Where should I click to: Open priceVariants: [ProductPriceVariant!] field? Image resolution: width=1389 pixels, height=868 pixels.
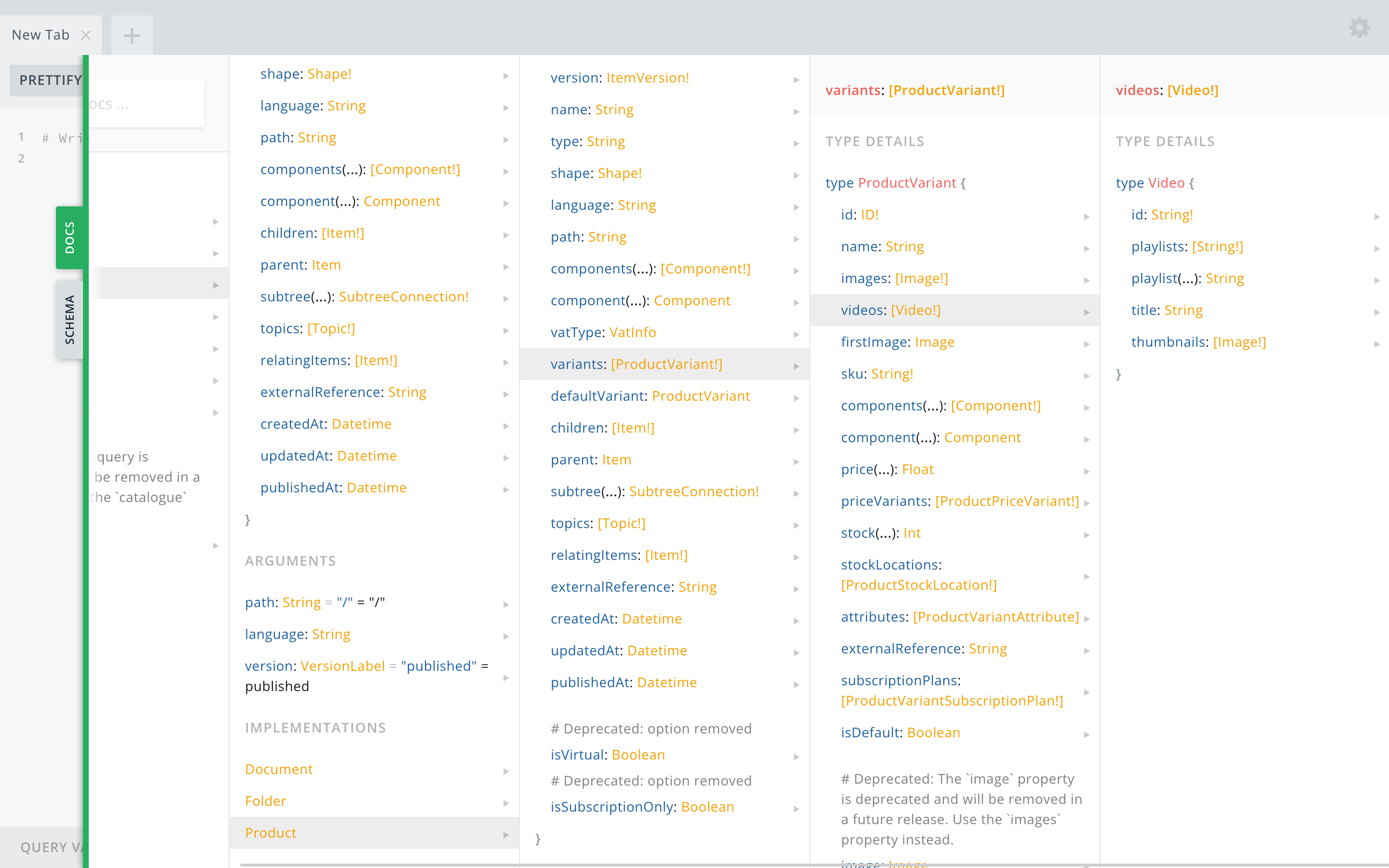pyautogui.click(x=955, y=501)
